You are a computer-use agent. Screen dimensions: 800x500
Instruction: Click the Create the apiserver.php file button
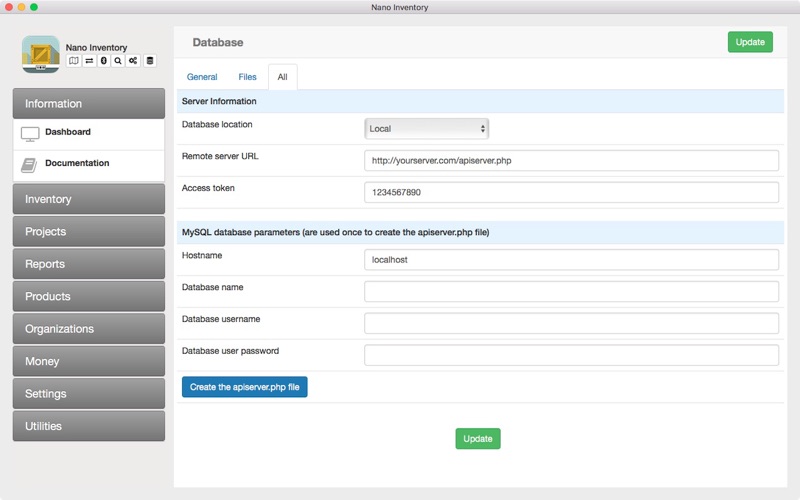pos(245,387)
